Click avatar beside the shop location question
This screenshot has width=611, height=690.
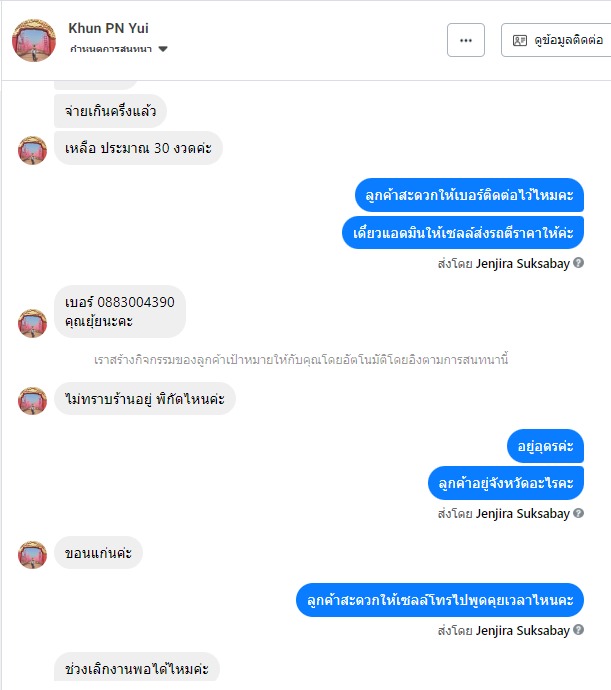pyautogui.click(x=32, y=401)
